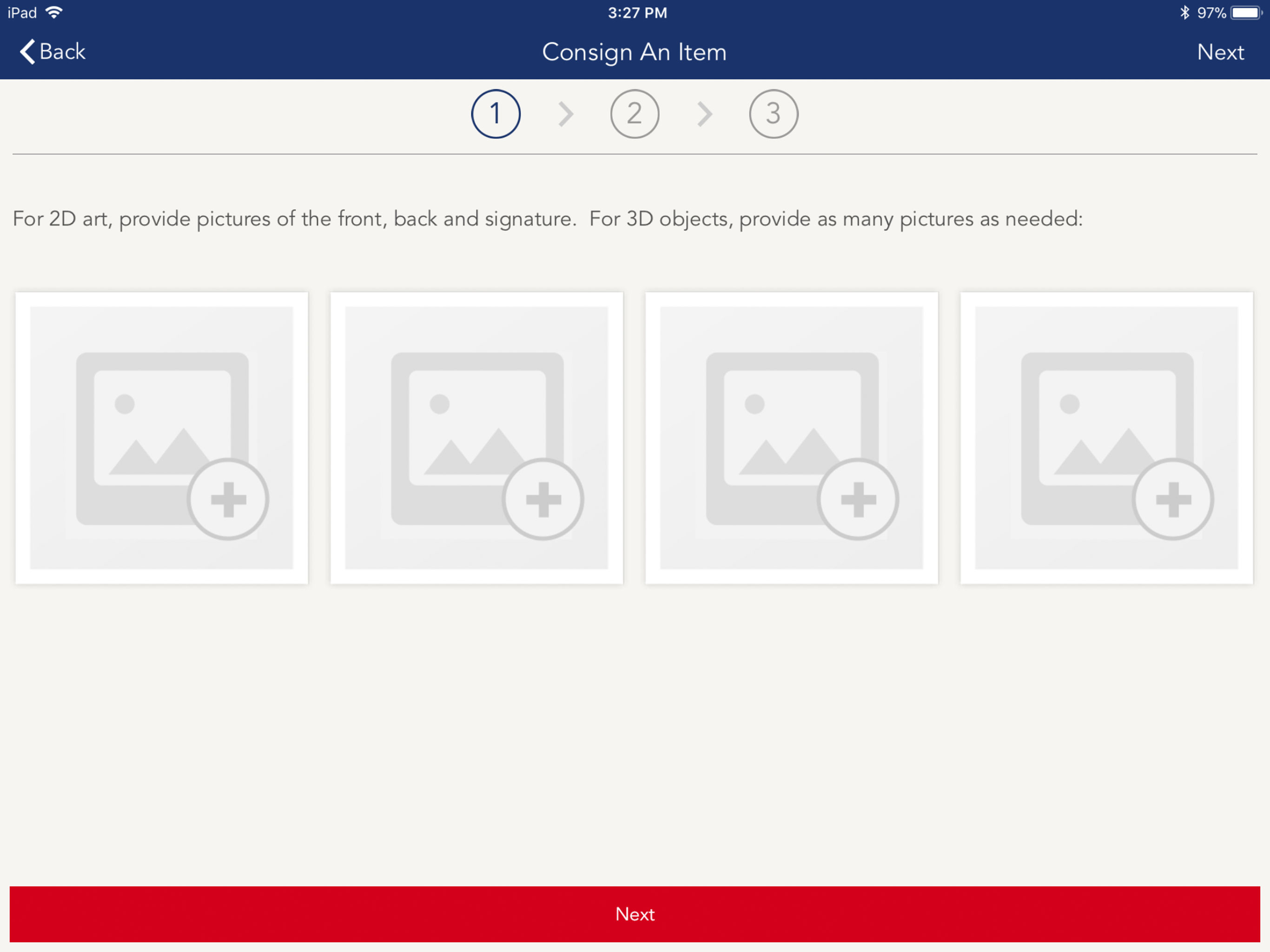Click the Bluetooth icon in status bar
This screenshot has height=952, width=1270.
click(1184, 12)
